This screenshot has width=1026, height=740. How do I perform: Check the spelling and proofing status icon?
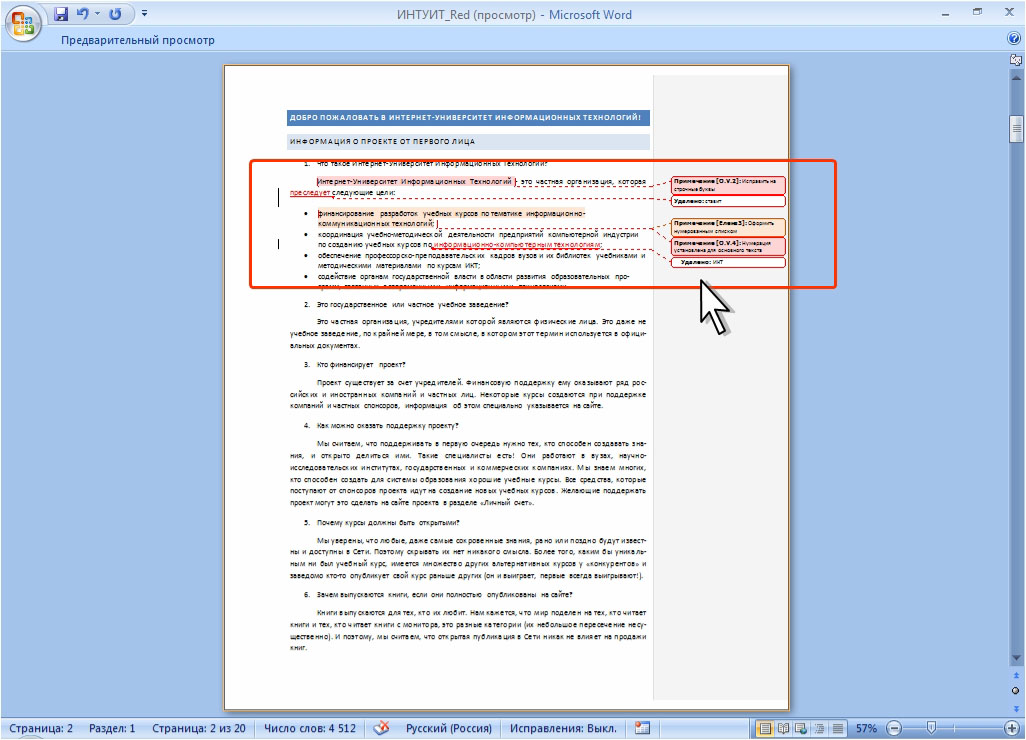(x=381, y=728)
